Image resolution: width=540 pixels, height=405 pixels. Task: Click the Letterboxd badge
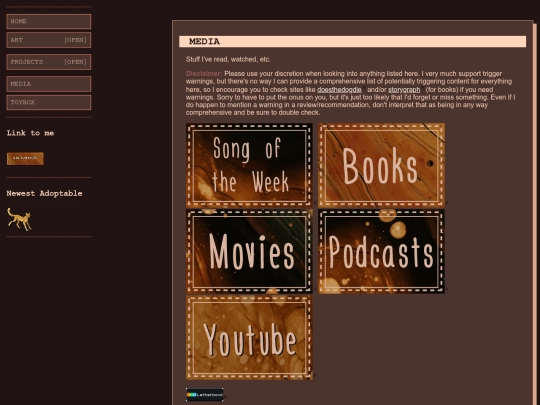pyautogui.click(x=205, y=395)
